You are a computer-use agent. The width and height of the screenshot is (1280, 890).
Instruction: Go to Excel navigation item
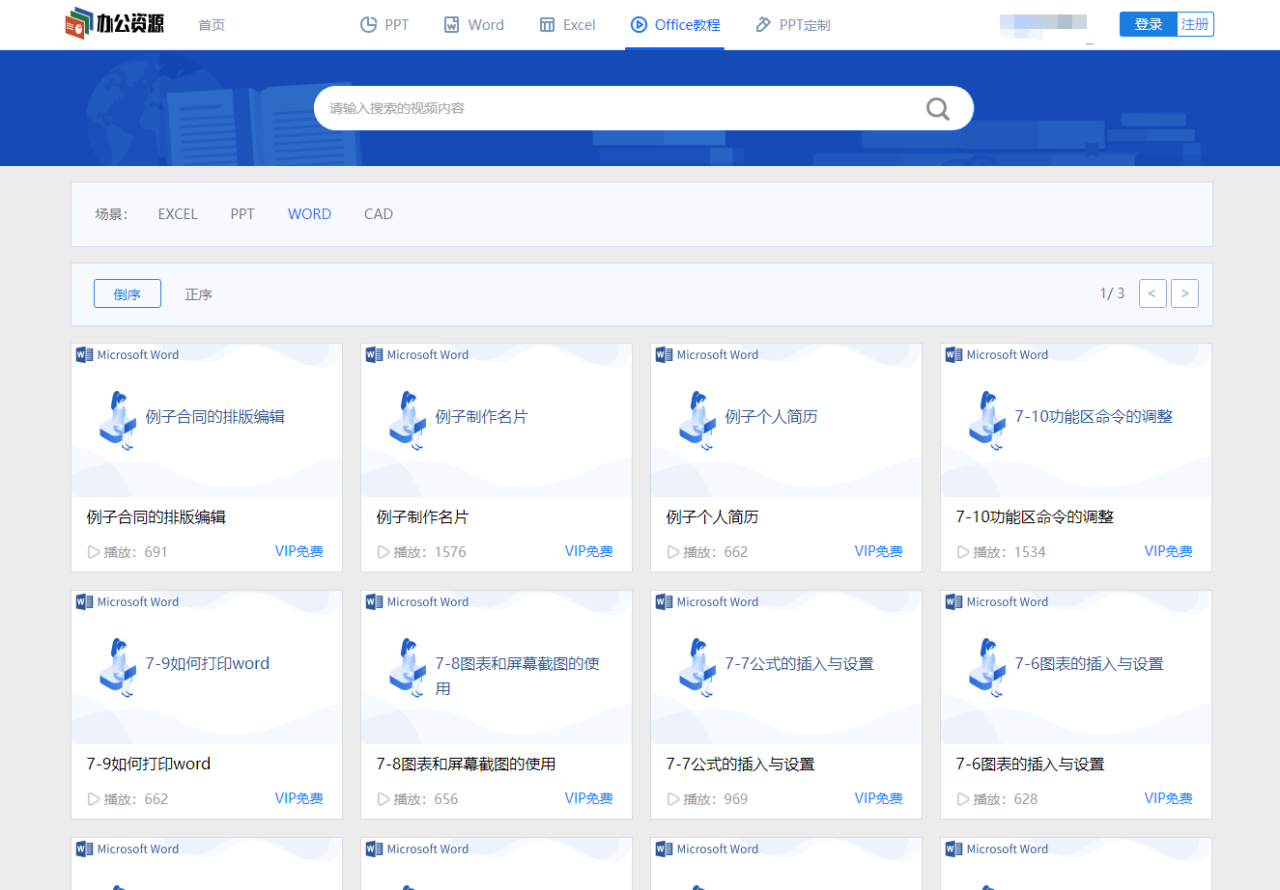(567, 25)
